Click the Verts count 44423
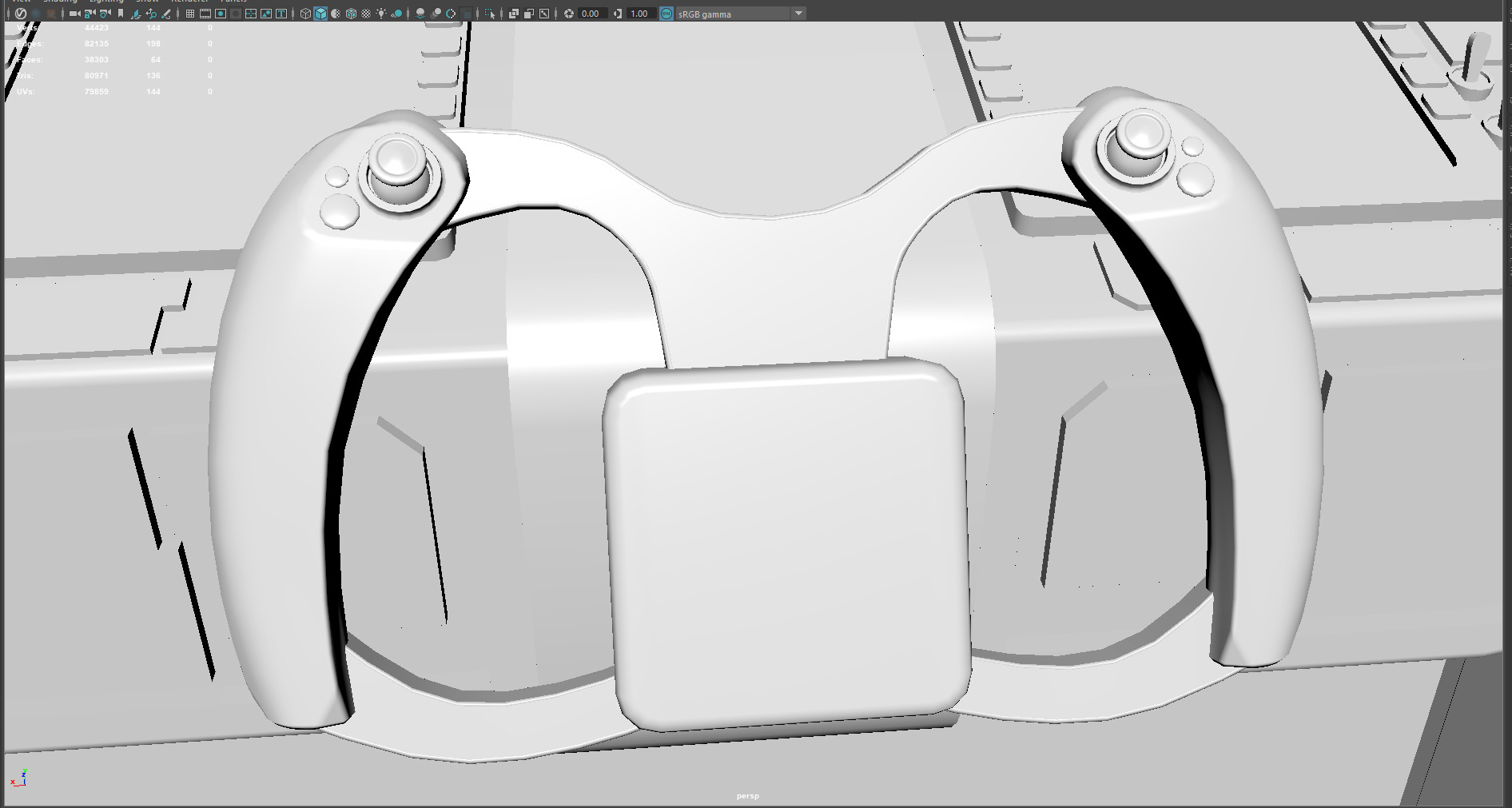 click(x=97, y=28)
